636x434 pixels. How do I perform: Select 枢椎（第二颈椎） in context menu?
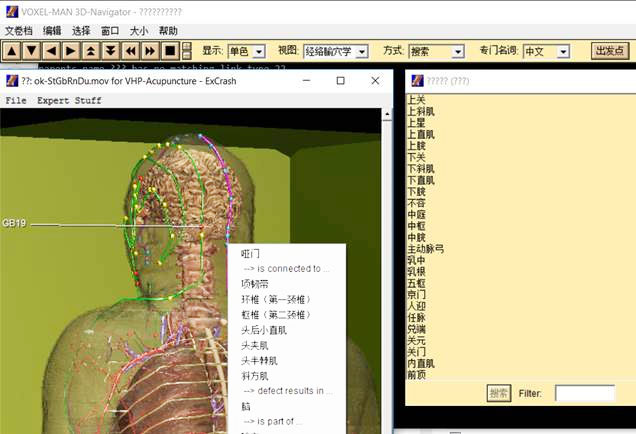pos(276,315)
